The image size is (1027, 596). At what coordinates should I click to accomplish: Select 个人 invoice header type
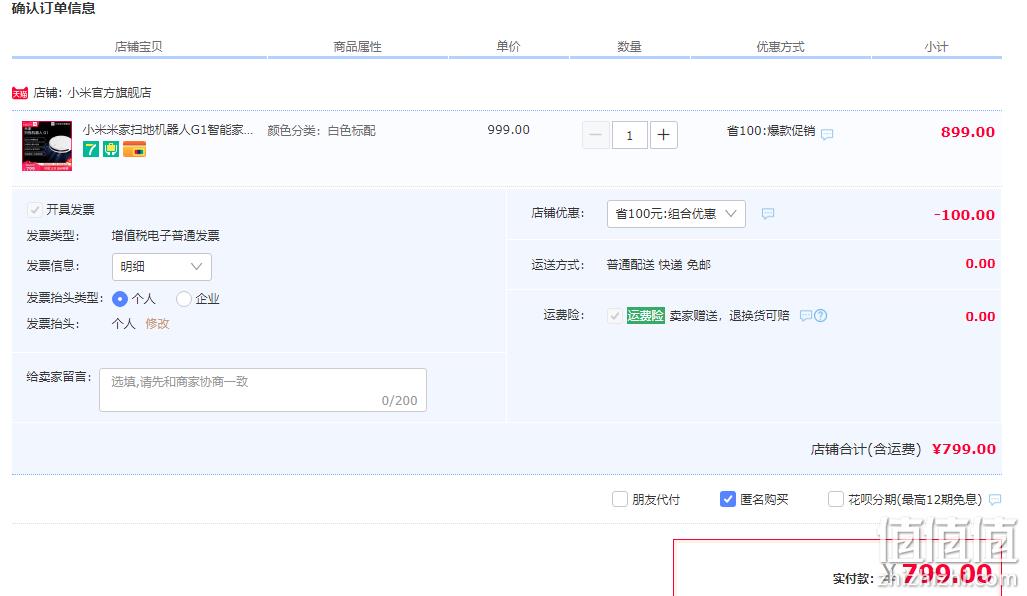click(x=119, y=299)
